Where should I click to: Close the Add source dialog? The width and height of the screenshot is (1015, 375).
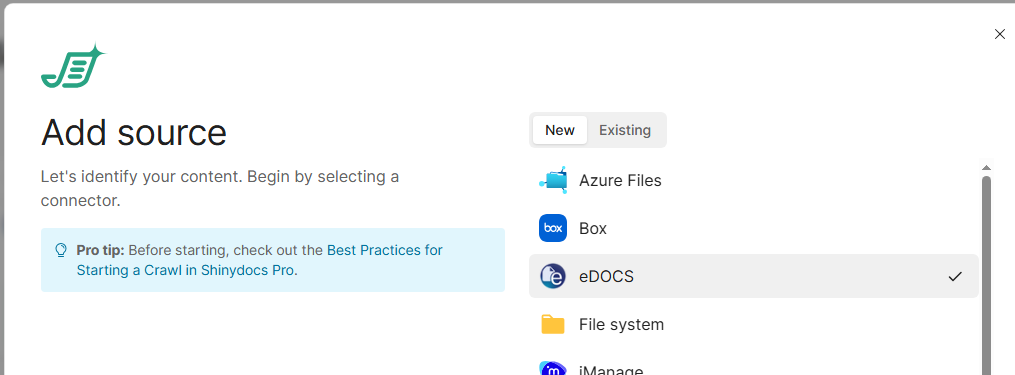tap(999, 34)
